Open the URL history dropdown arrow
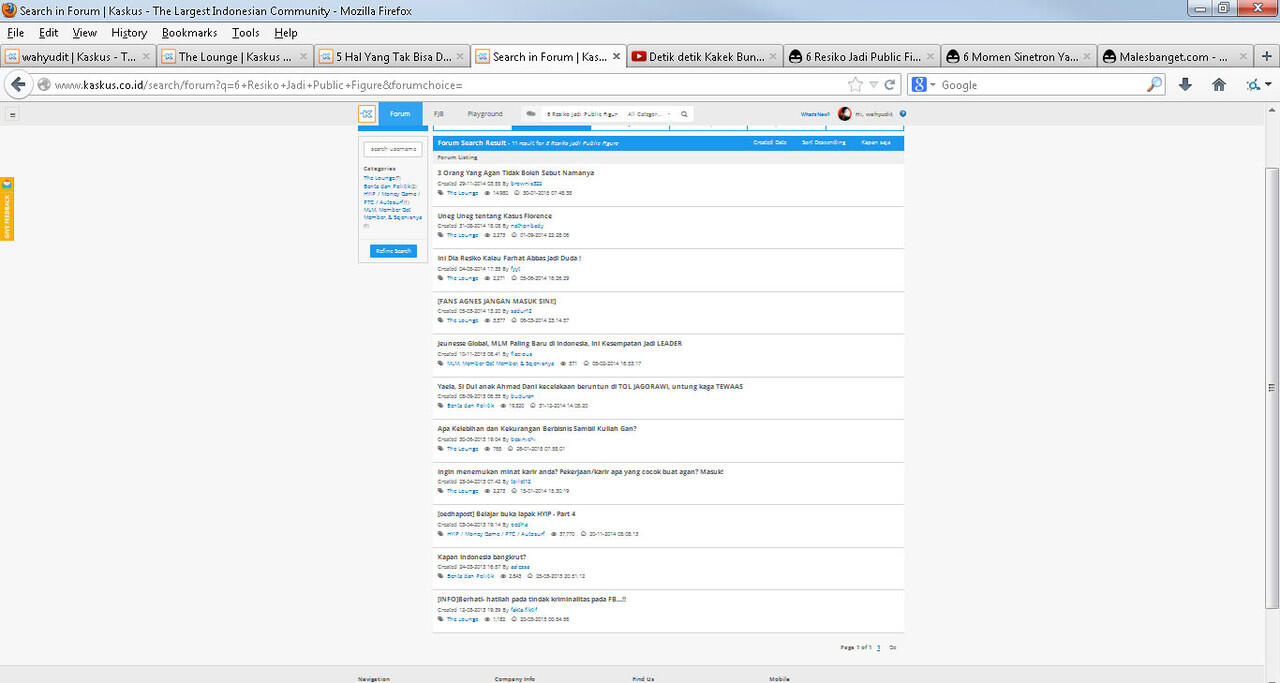This screenshot has height=683, width=1280. [874, 85]
